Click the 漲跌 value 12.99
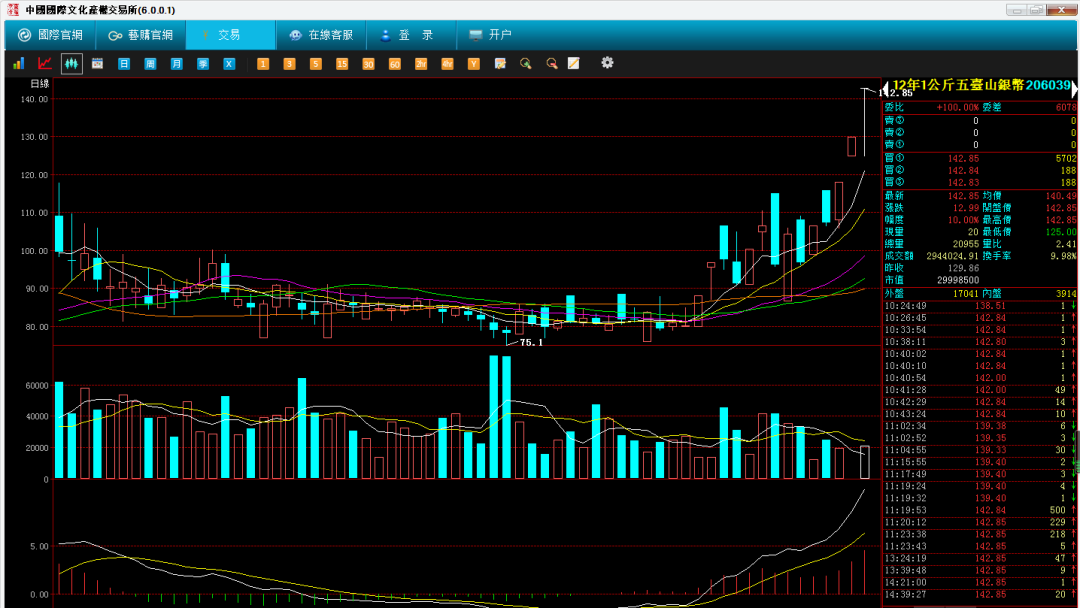 click(x=966, y=208)
